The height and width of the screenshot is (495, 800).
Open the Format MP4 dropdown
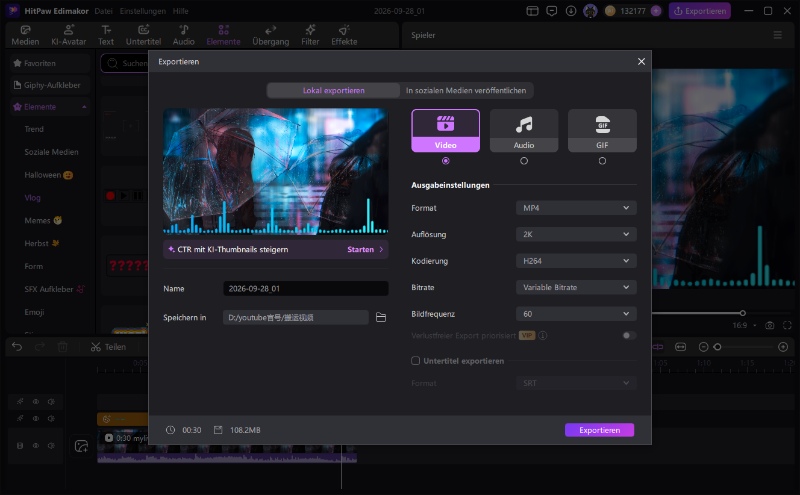(x=576, y=208)
